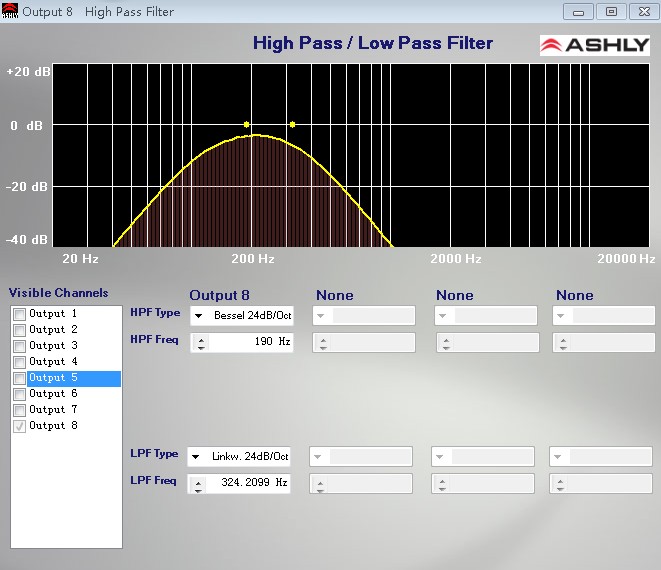The width and height of the screenshot is (661, 570).
Task: Open third column HPF Type dropdown
Action: coord(486,315)
